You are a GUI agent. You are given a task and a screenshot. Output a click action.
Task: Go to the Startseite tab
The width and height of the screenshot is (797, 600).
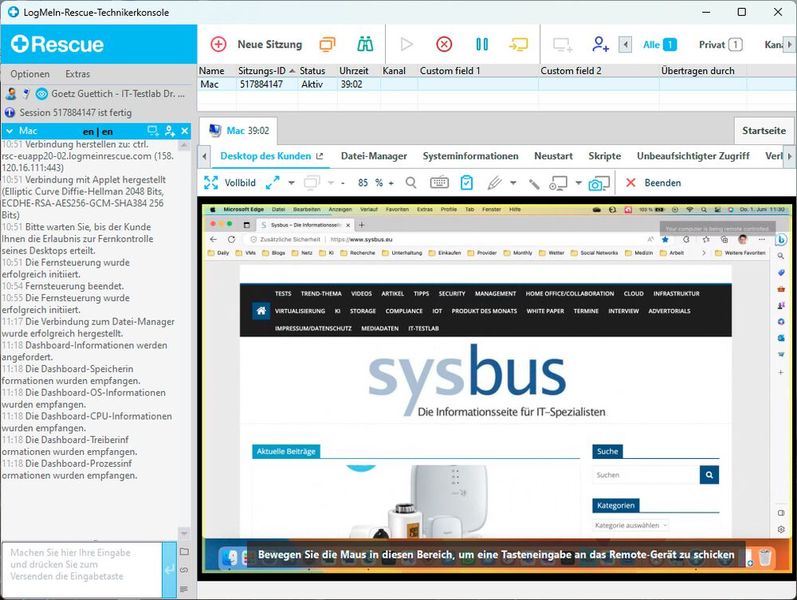point(763,131)
